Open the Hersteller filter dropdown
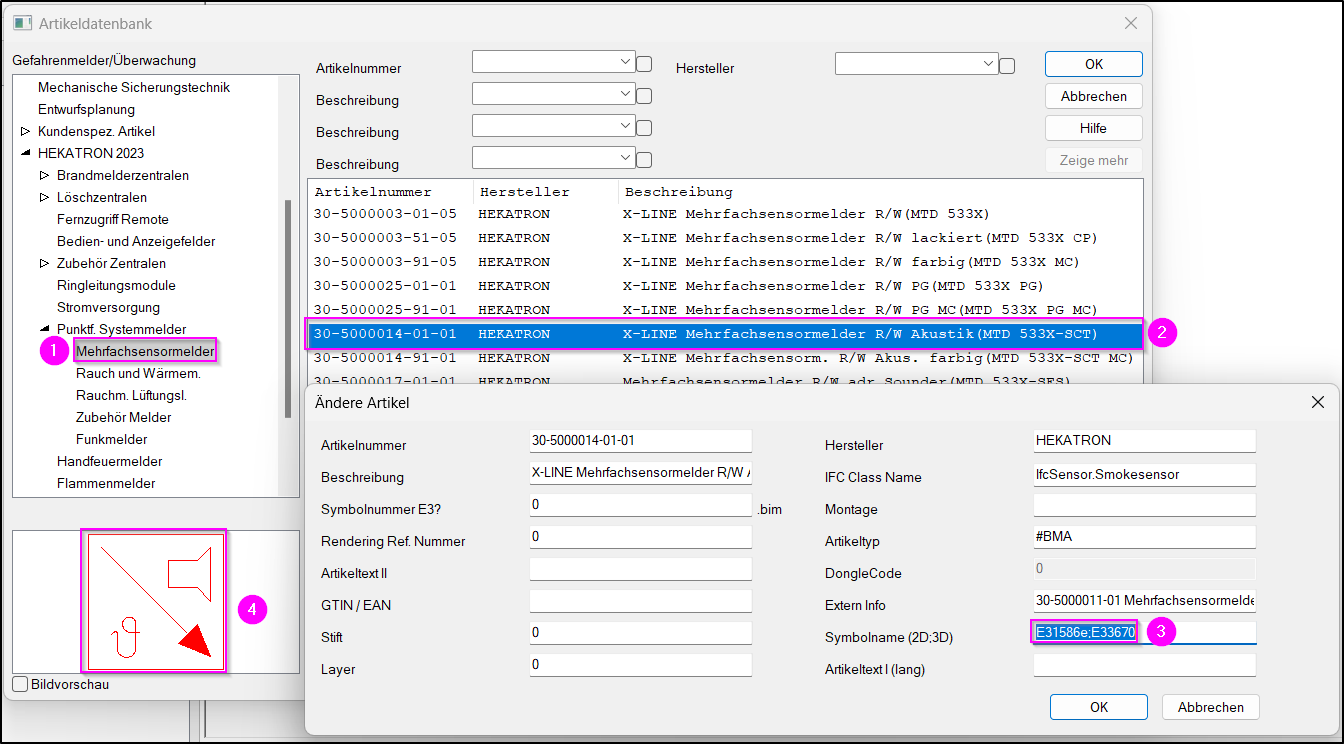This screenshot has width=1344, height=744. tap(989, 62)
